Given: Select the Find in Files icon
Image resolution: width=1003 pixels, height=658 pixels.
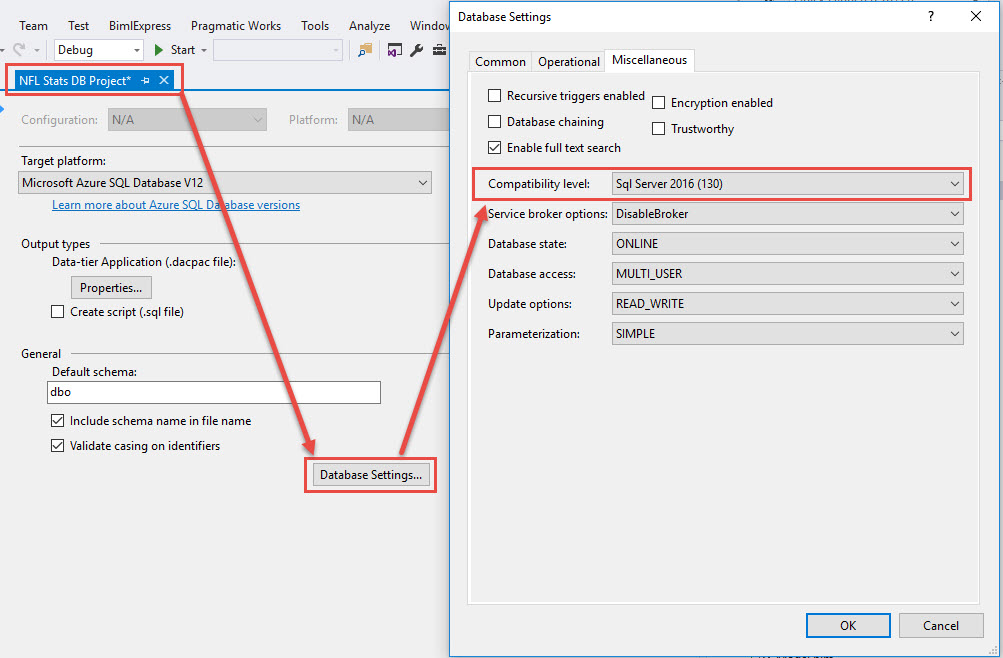Looking at the screenshot, I should (365, 49).
